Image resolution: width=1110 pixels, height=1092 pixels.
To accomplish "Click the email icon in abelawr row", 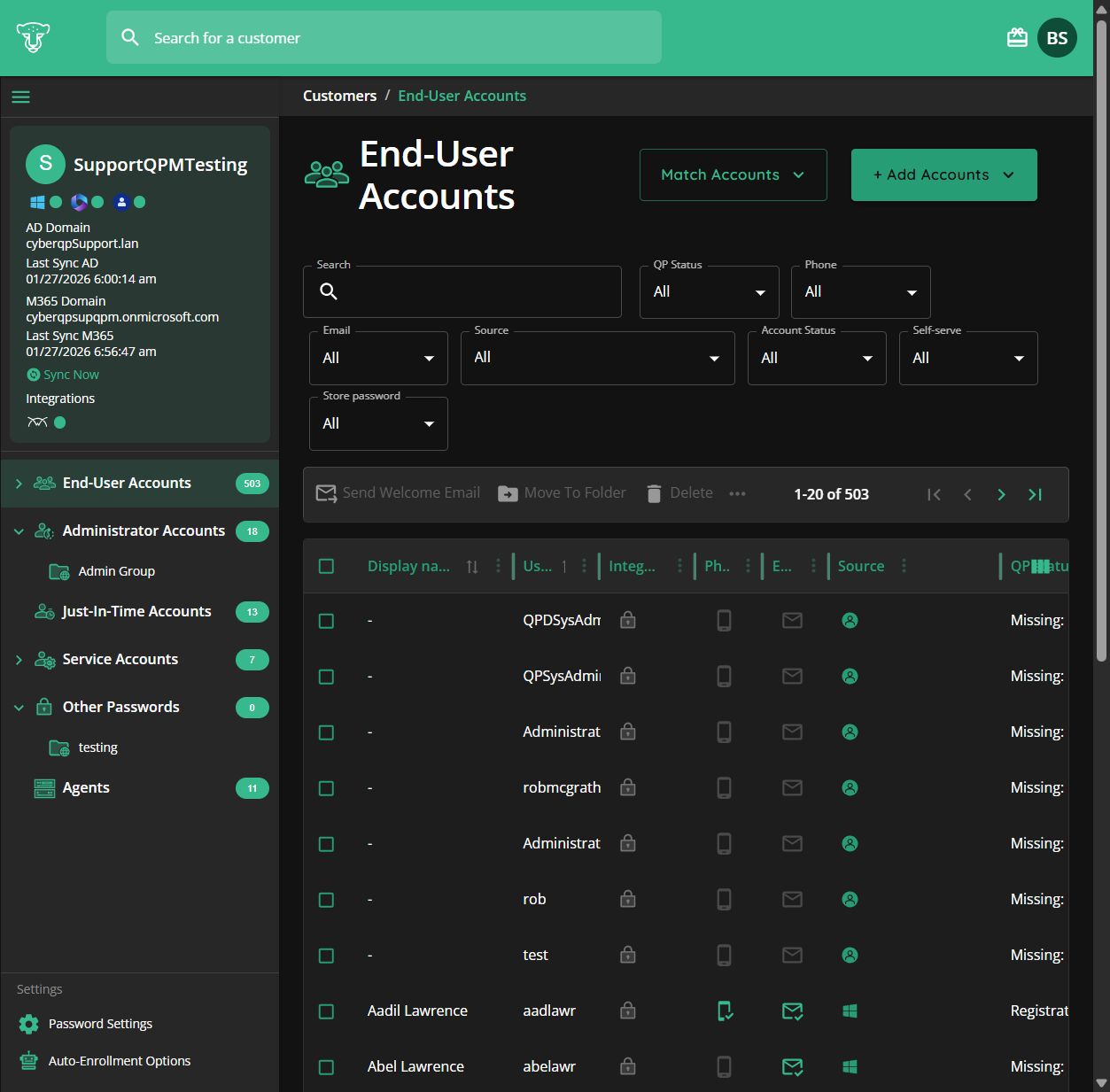I will pos(793,1066).
